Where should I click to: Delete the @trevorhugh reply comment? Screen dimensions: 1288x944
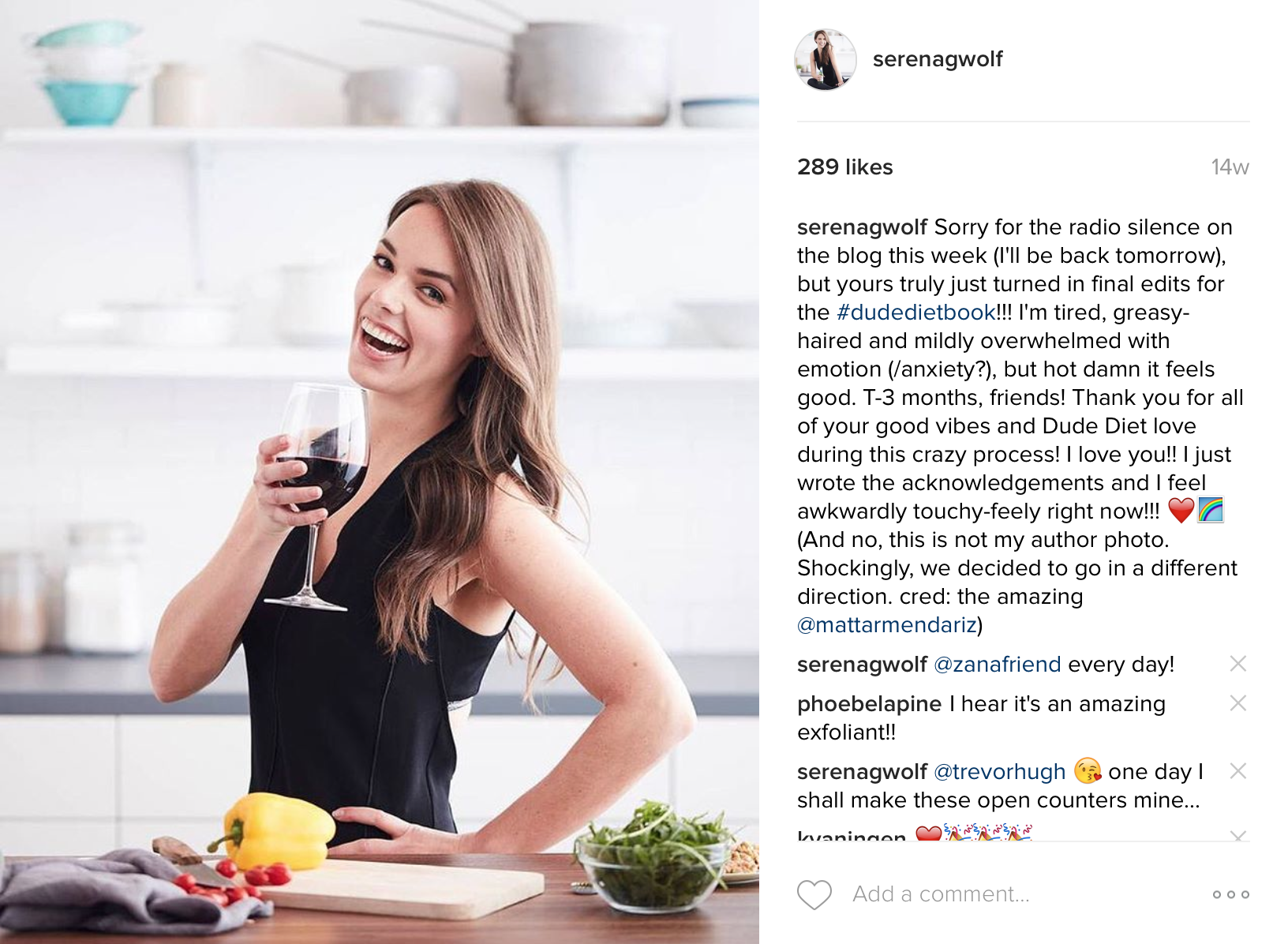1238,771
